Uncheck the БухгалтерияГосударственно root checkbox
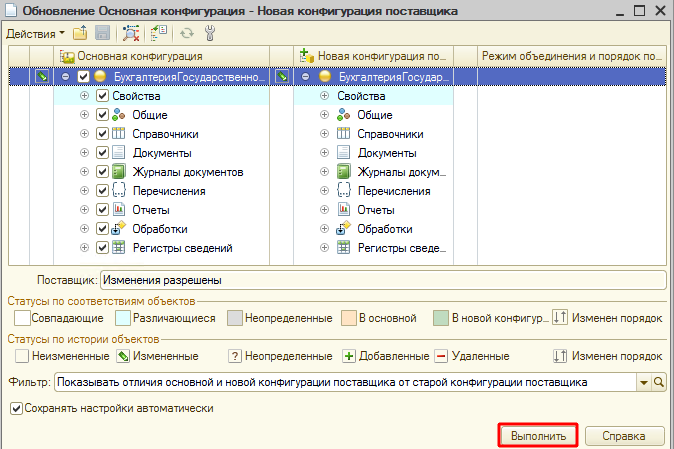This screenshot has height=449, width=674. 83,77
